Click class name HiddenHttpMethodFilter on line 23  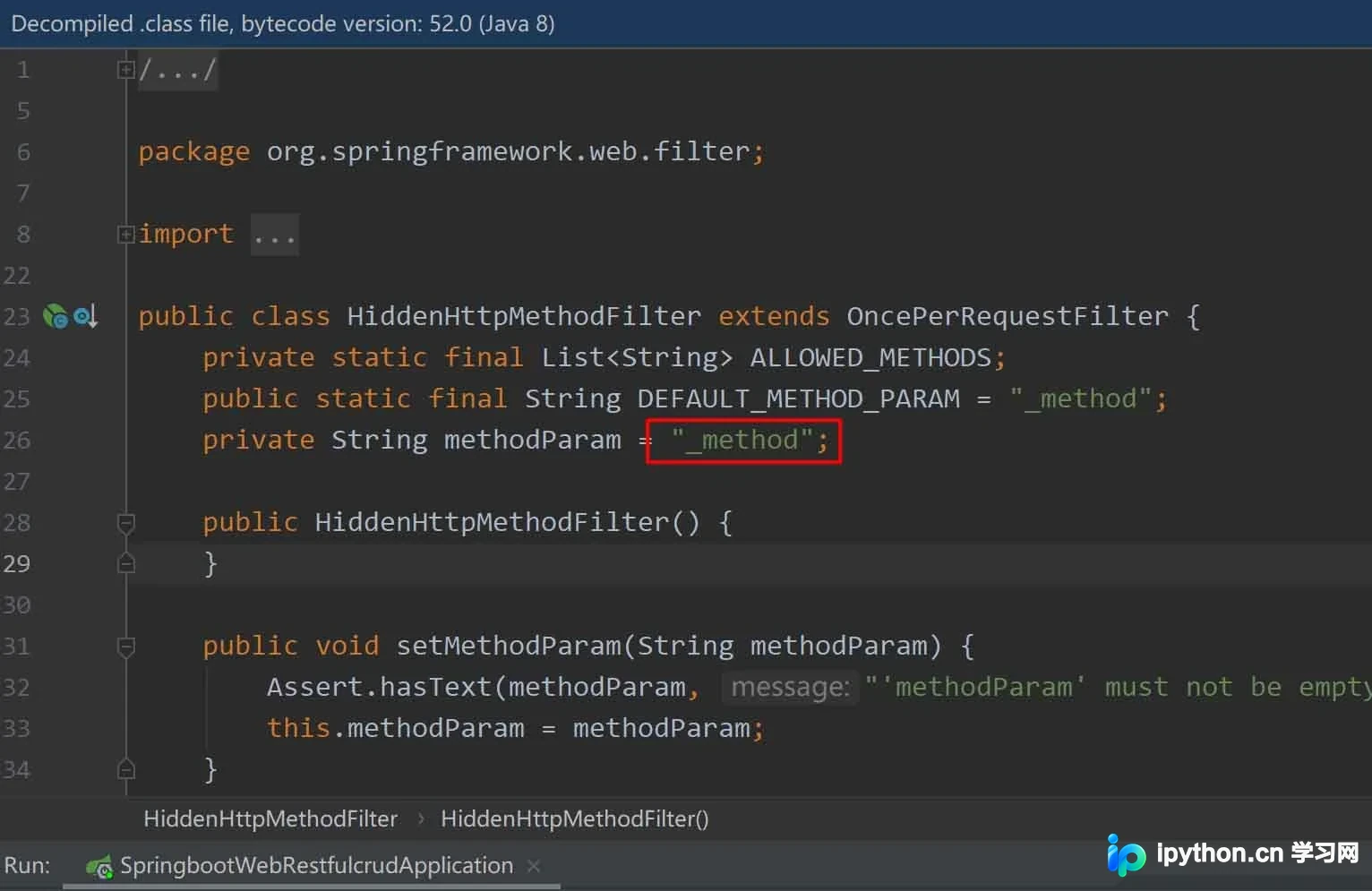click(524, 316)
